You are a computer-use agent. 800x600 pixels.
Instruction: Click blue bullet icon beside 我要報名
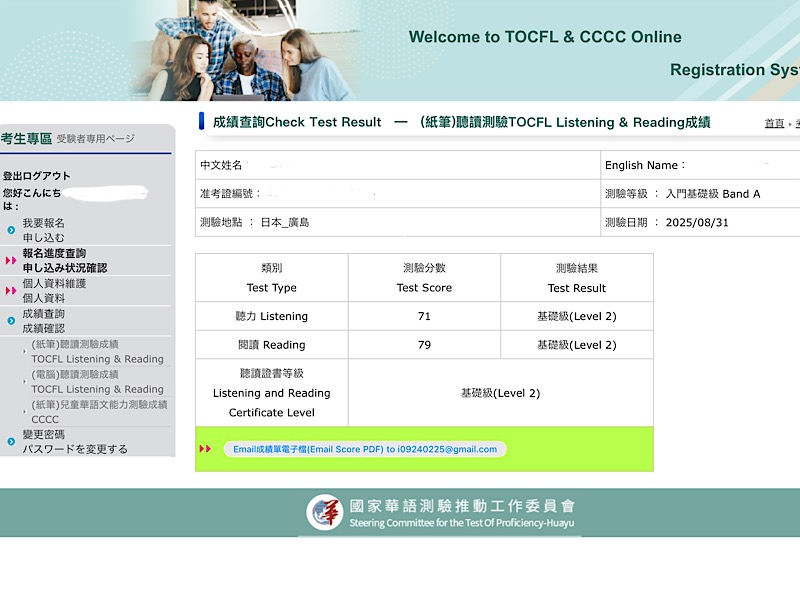(11, 231)
